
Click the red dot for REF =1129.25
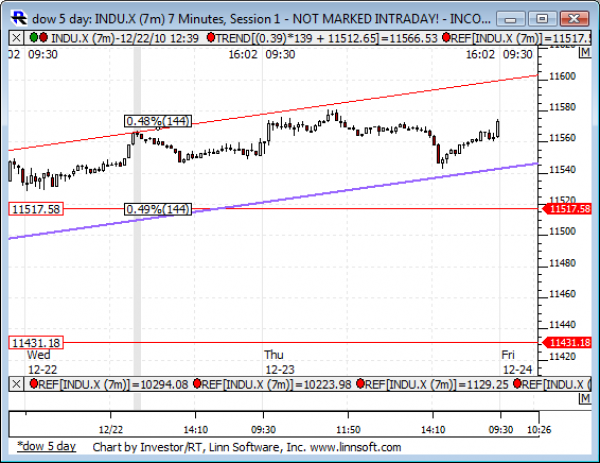tap(360, 383)
